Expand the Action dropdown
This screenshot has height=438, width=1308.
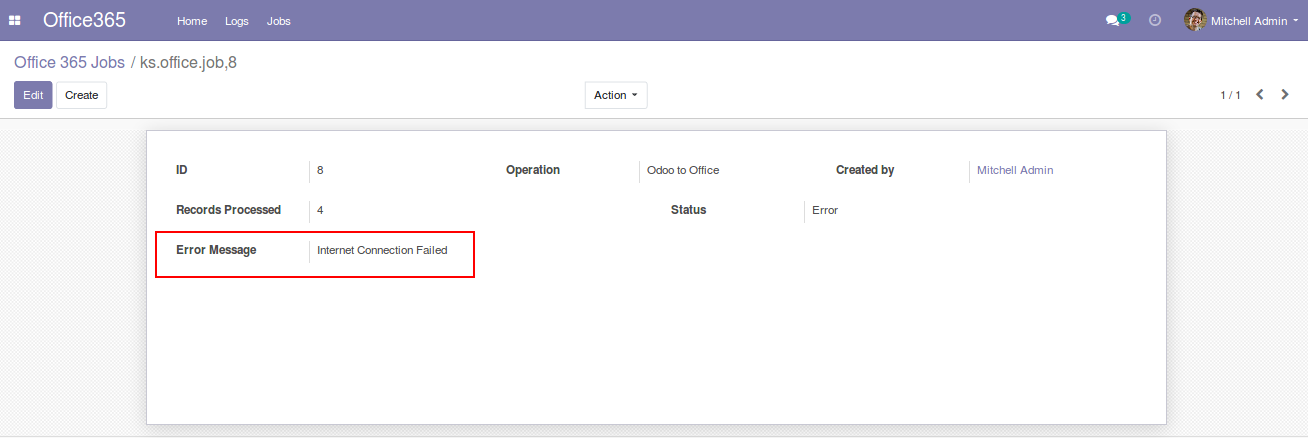pos(615,95)
